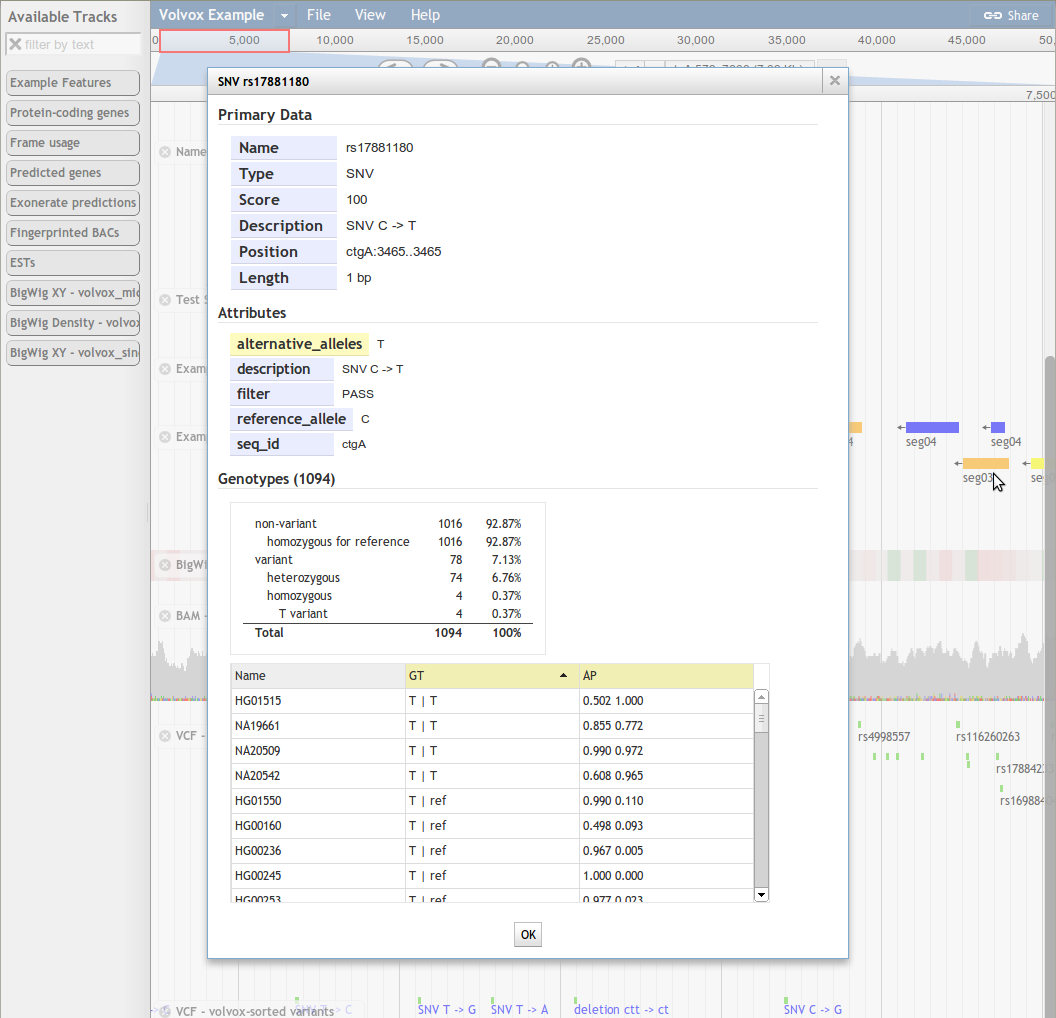
Task: Select the HG00245 genotype row
Action: [x=492, y=875]
